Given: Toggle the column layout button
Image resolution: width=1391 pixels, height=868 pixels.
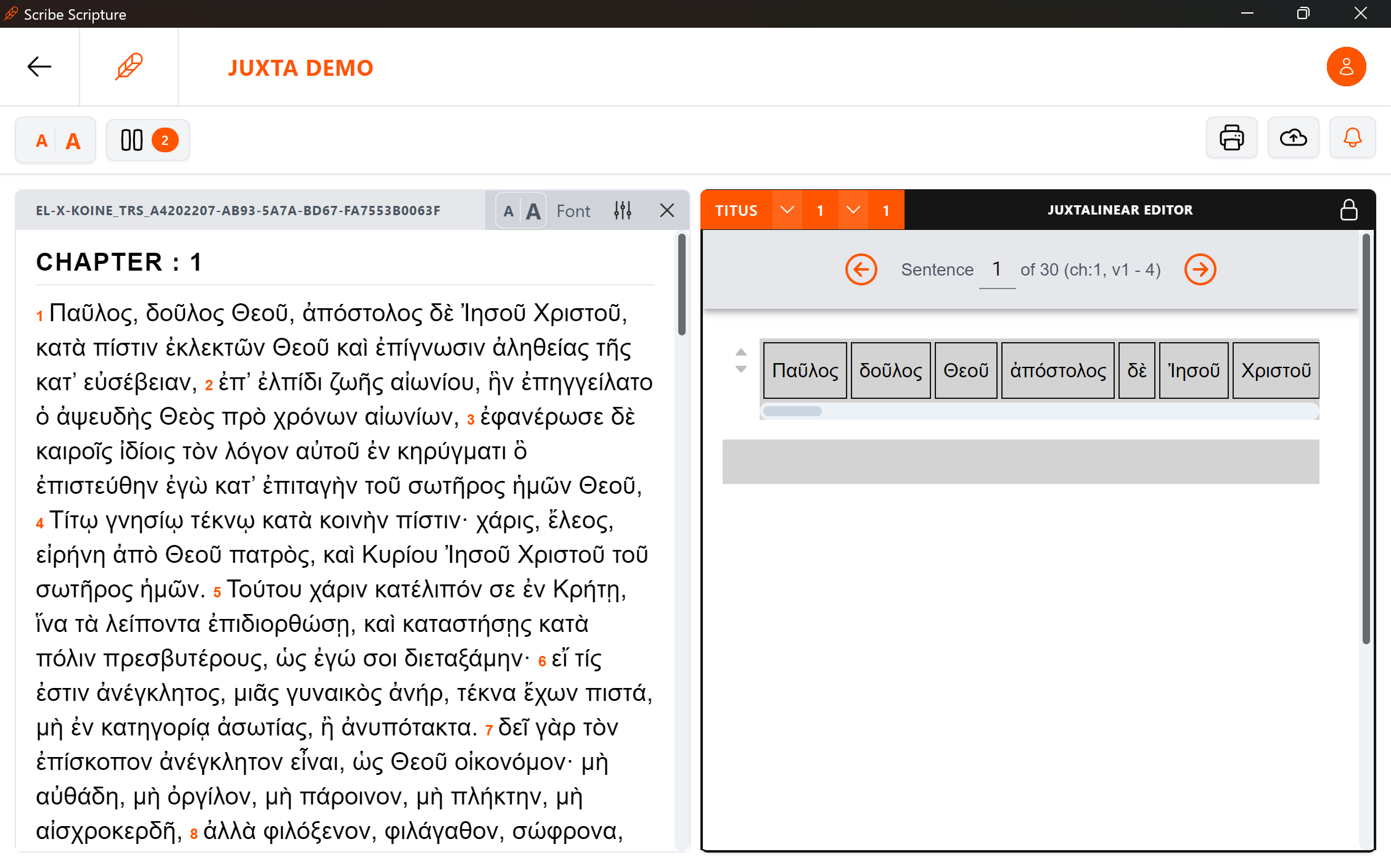Looking at the screenshot, I should (147, 141).
